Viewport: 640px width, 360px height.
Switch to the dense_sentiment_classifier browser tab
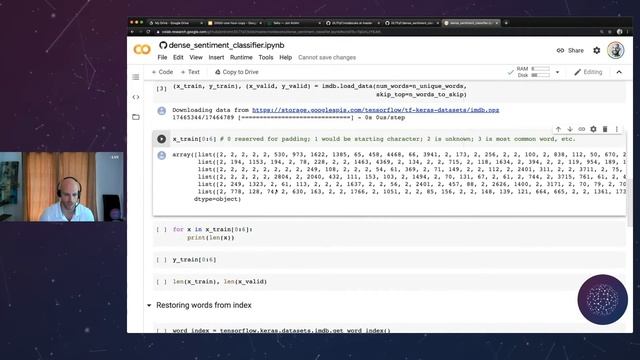[x=471, y=23]
